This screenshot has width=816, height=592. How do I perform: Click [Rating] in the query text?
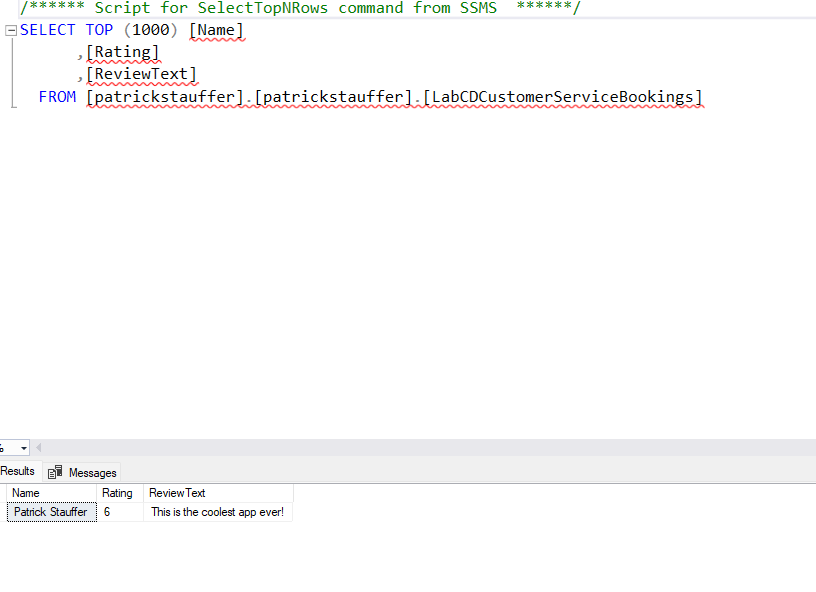122,52
